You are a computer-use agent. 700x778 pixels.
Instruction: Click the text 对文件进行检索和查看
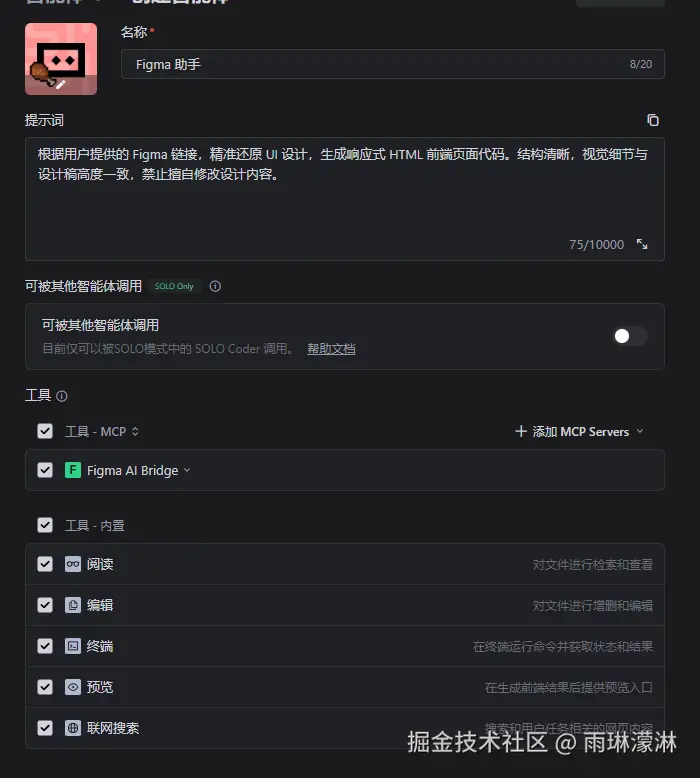tap(592, 565)
